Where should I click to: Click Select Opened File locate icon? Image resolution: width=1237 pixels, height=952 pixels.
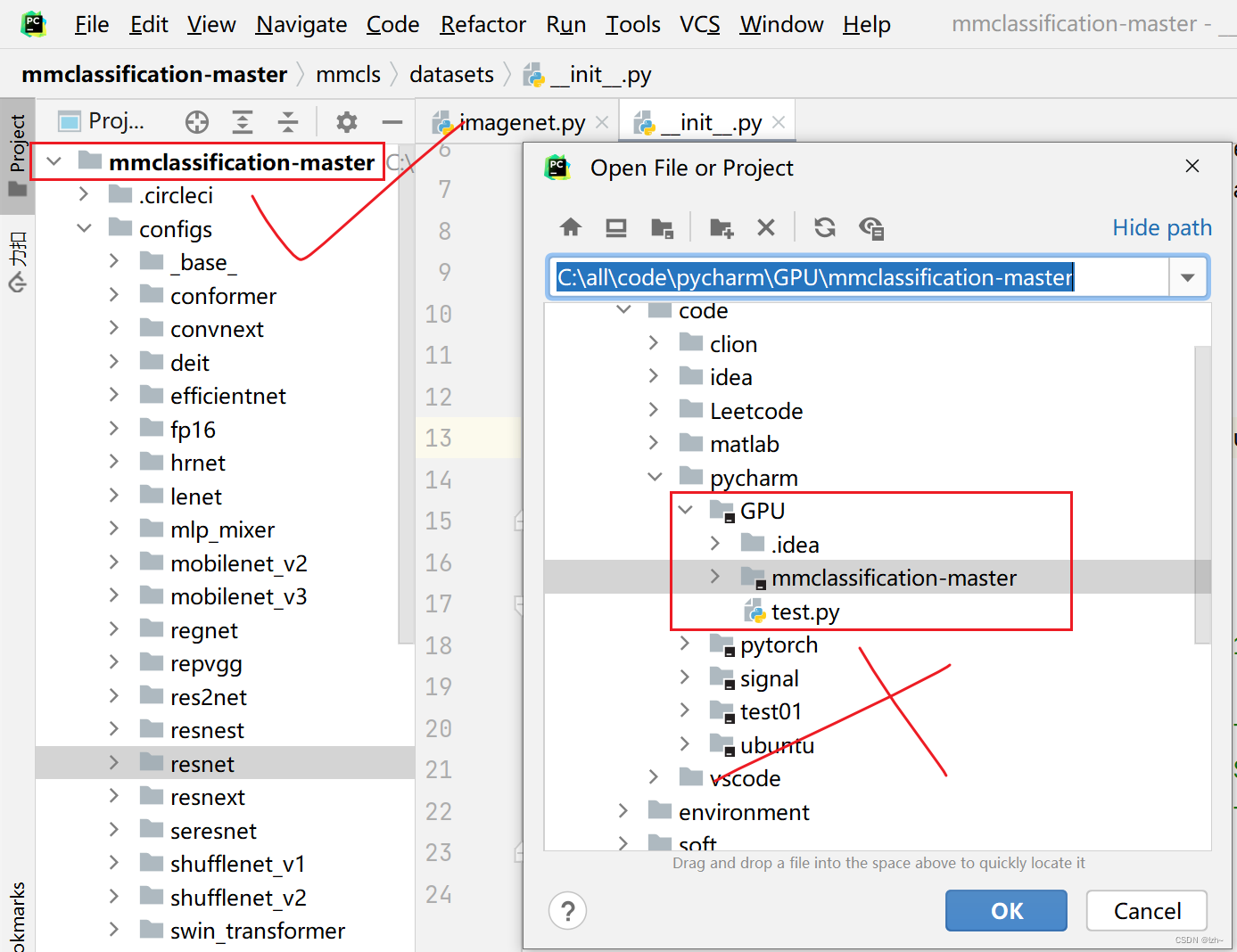[x=197, y=122]
